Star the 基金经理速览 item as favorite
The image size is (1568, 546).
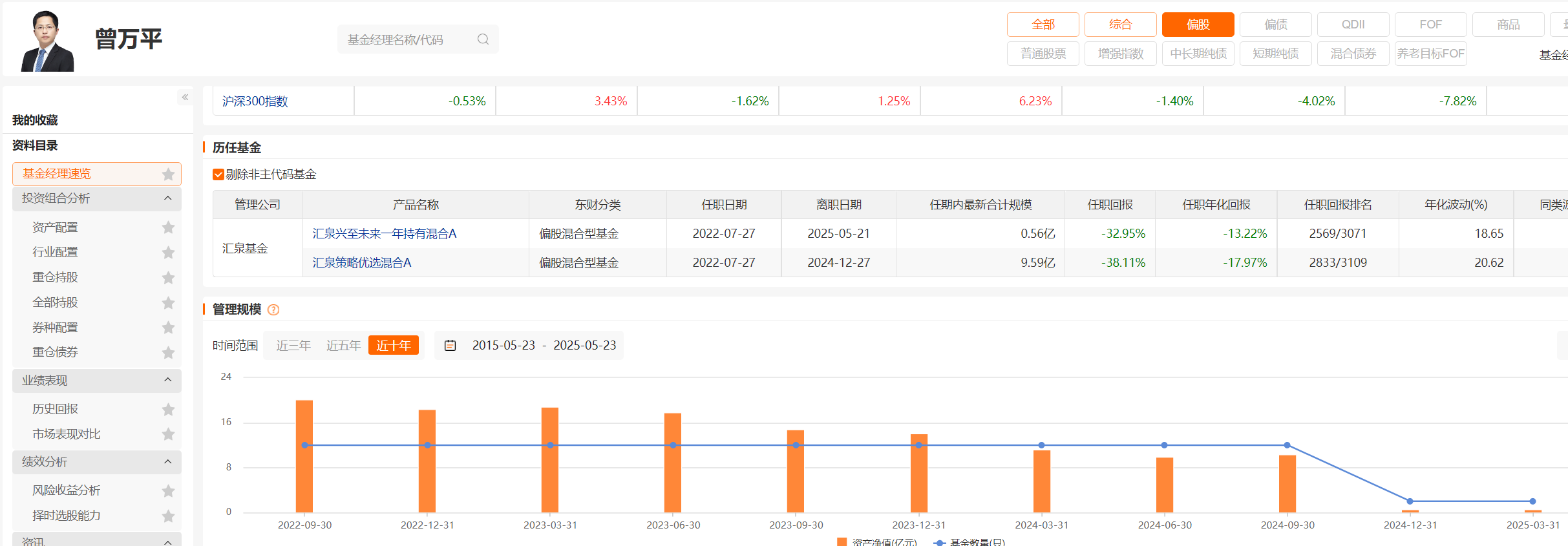[x=168, y=174]
